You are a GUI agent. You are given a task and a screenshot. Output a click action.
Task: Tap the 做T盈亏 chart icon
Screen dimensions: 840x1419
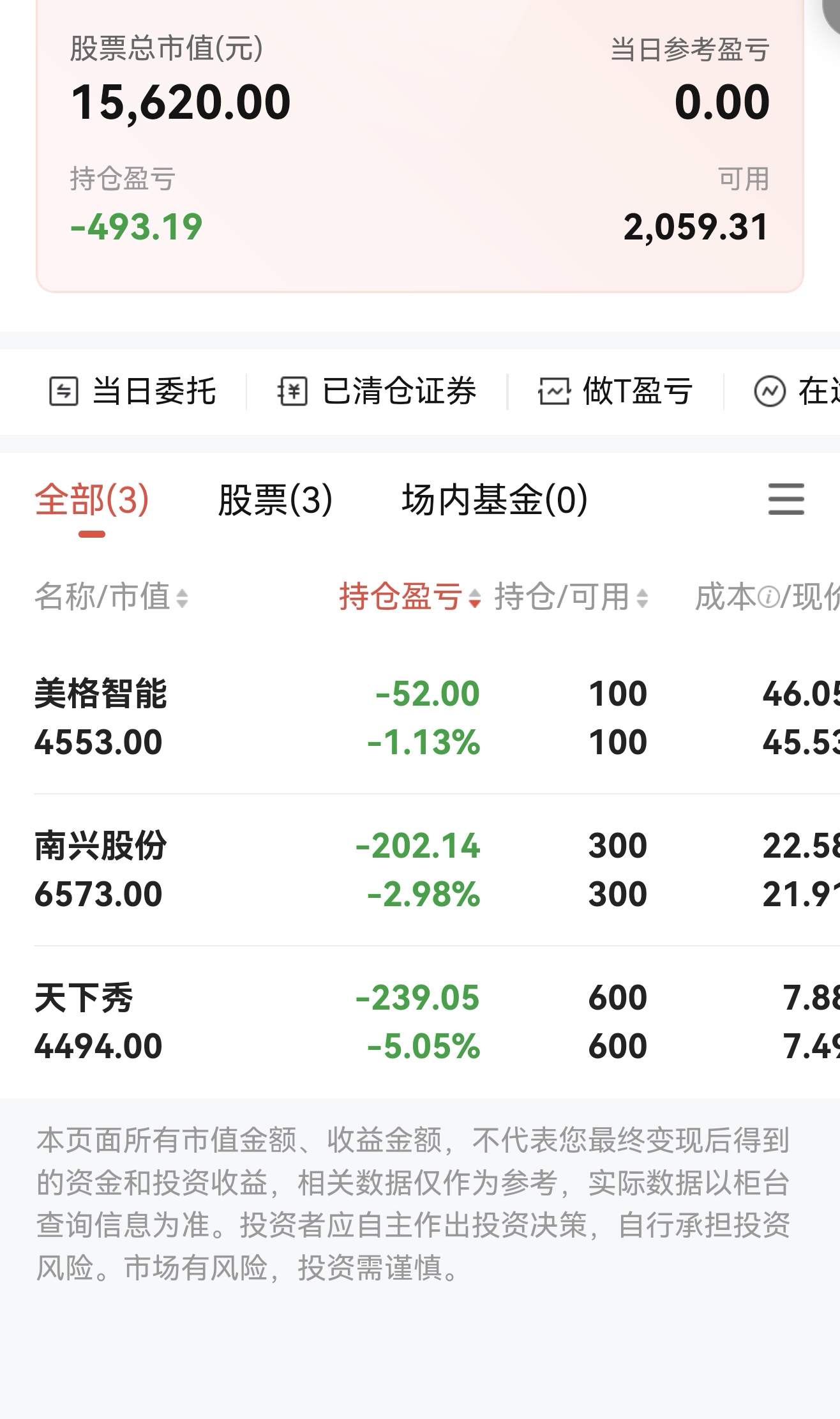[553, 391]
